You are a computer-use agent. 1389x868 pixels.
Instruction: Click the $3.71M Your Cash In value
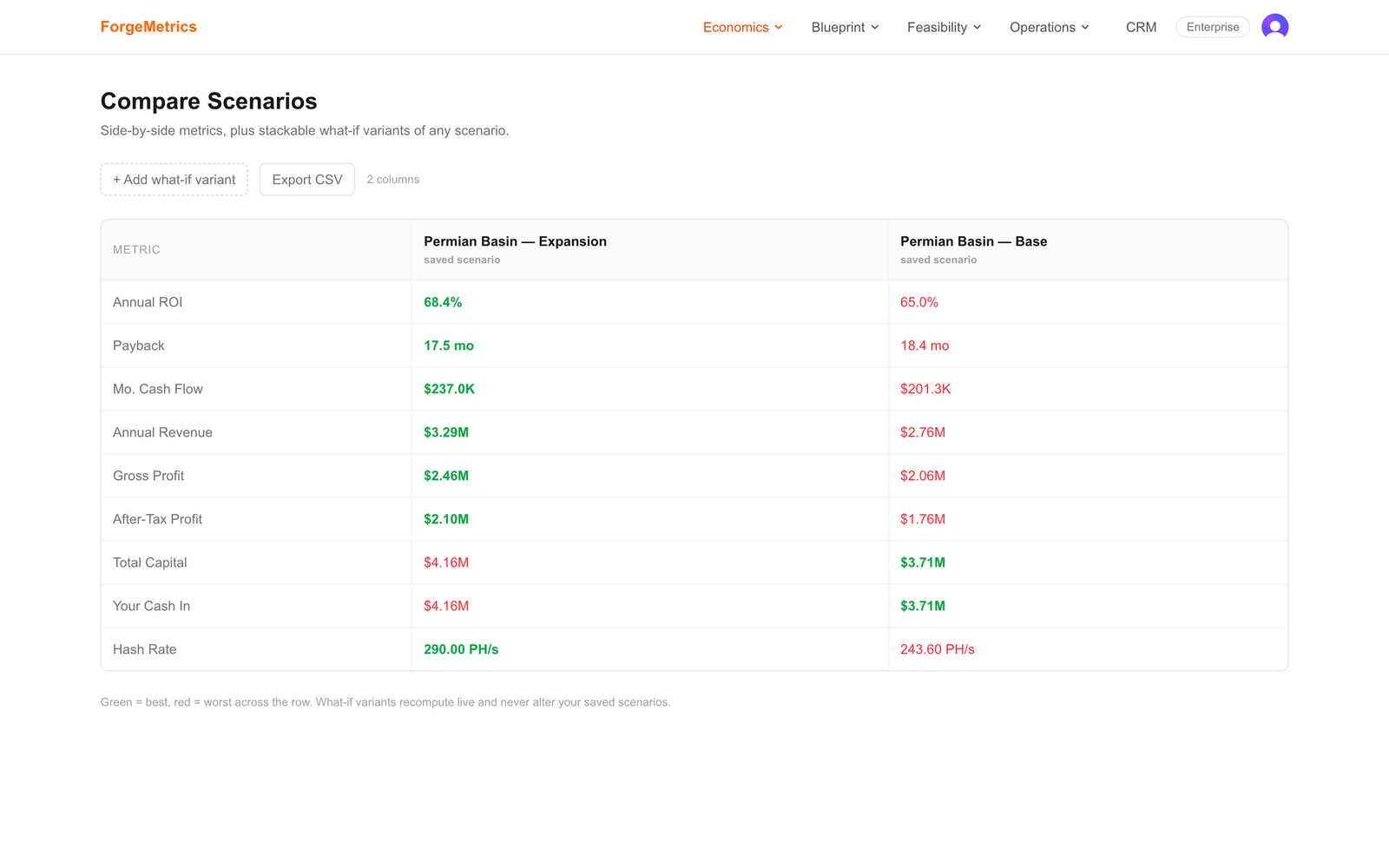(923, 606)
